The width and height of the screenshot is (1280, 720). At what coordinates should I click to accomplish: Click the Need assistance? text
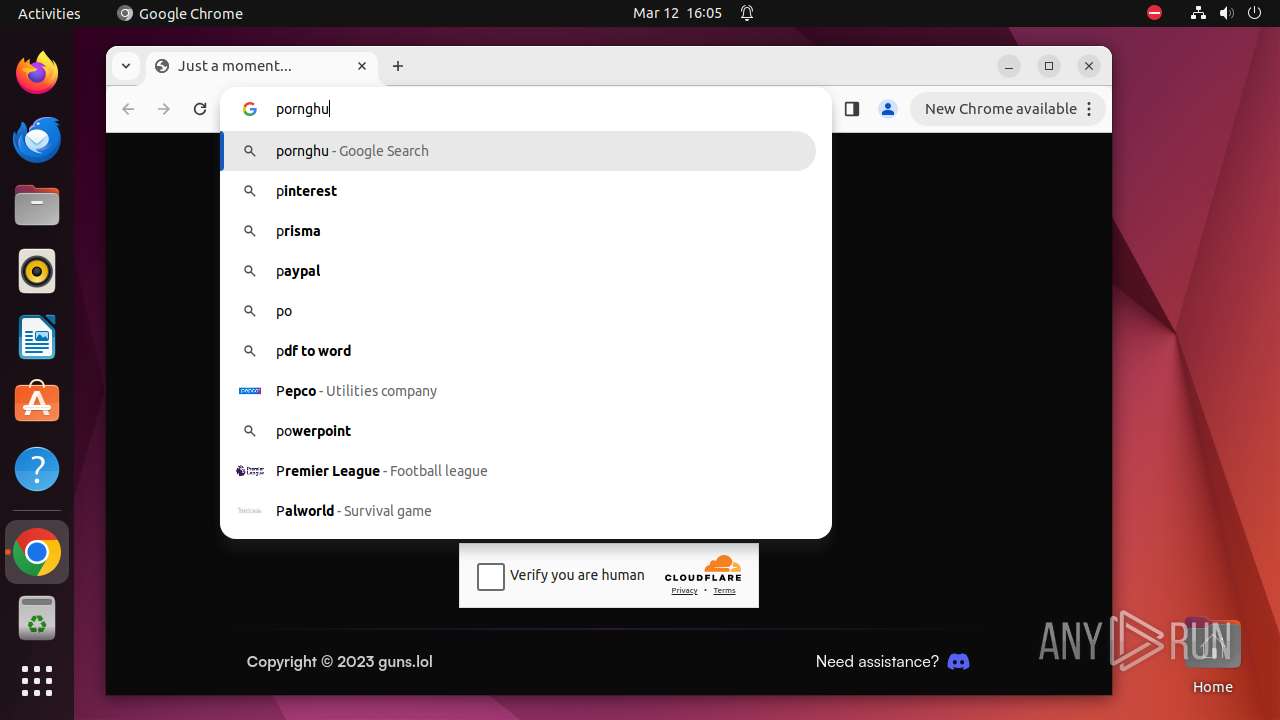click(x=877, y=661)
